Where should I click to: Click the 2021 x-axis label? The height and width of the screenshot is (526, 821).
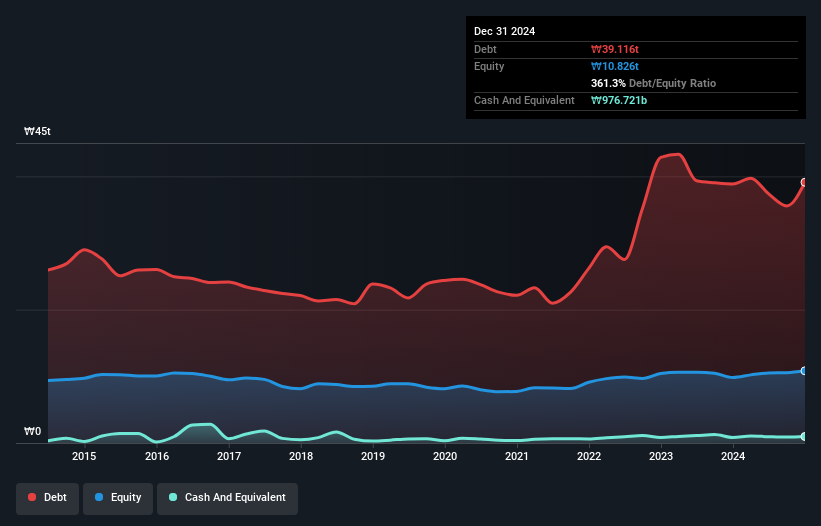click(517, 456)
